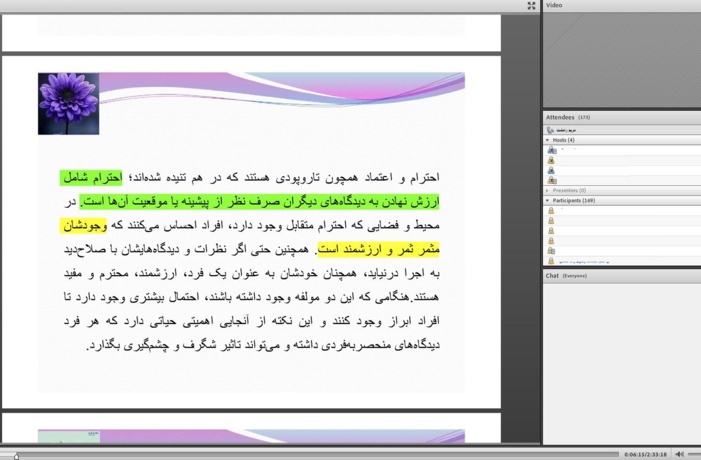Select the third host's blue icon
This screenshot has height=460, width=701.
pyautogui.click(x=551, y=170)
